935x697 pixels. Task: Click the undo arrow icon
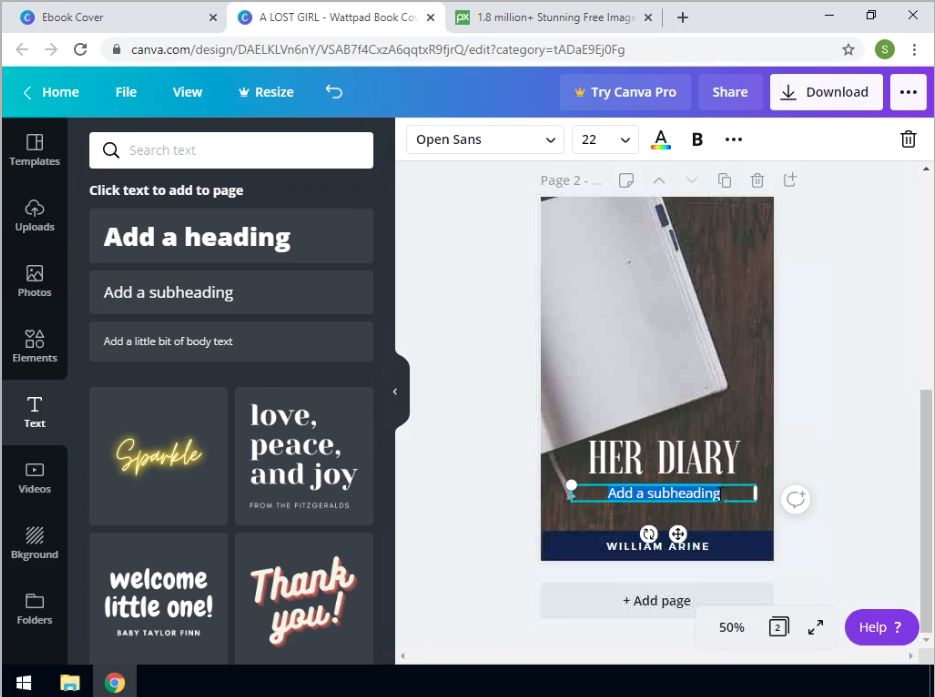click(x=334, y=92)
